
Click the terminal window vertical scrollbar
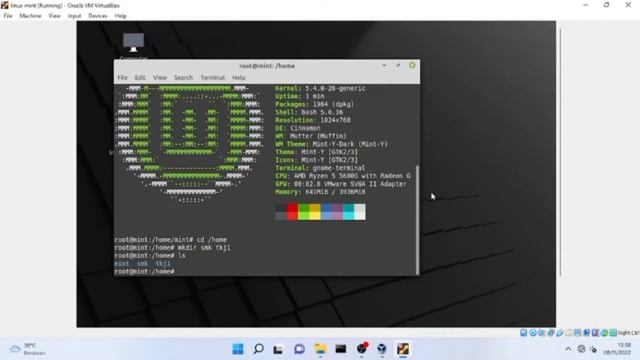click(417, 220)
